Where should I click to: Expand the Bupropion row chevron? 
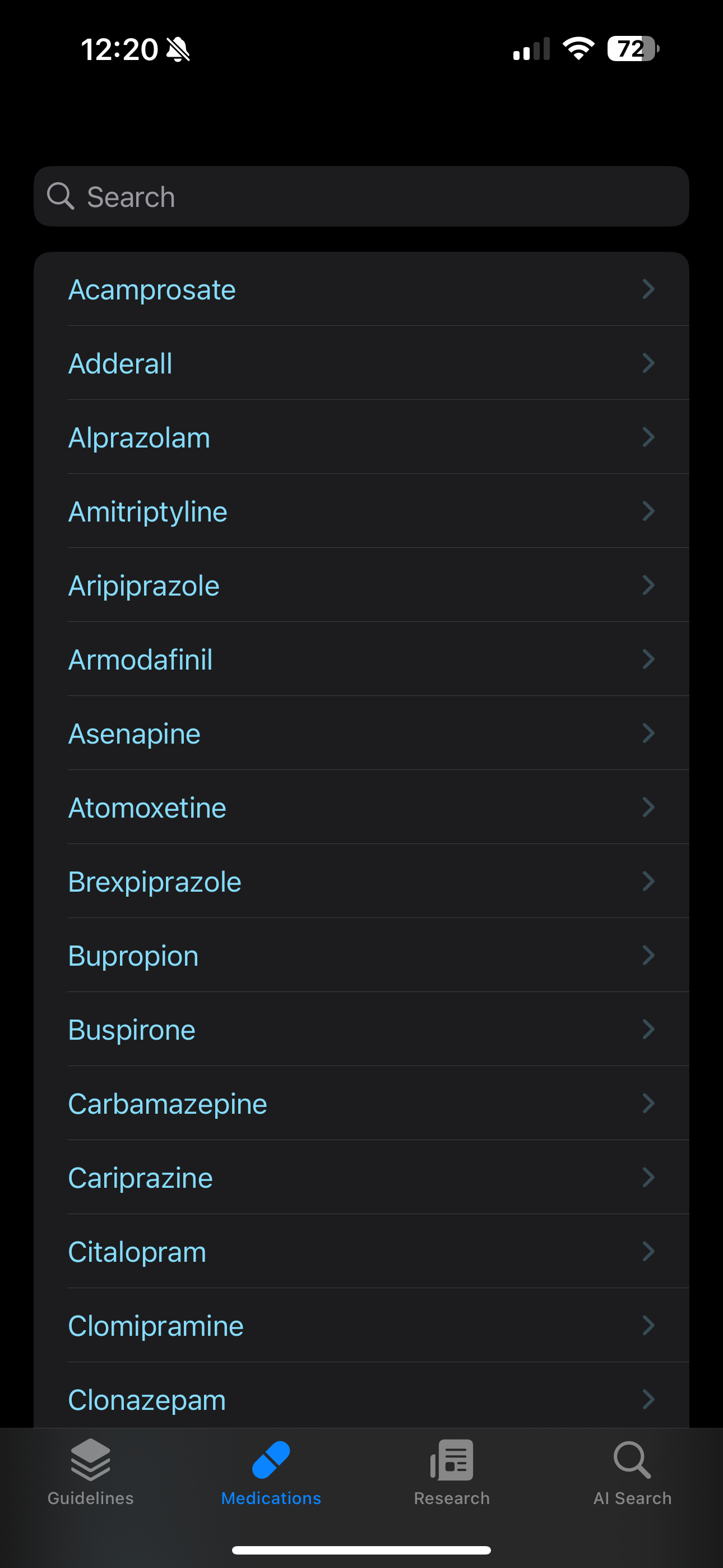coord(649,955)
